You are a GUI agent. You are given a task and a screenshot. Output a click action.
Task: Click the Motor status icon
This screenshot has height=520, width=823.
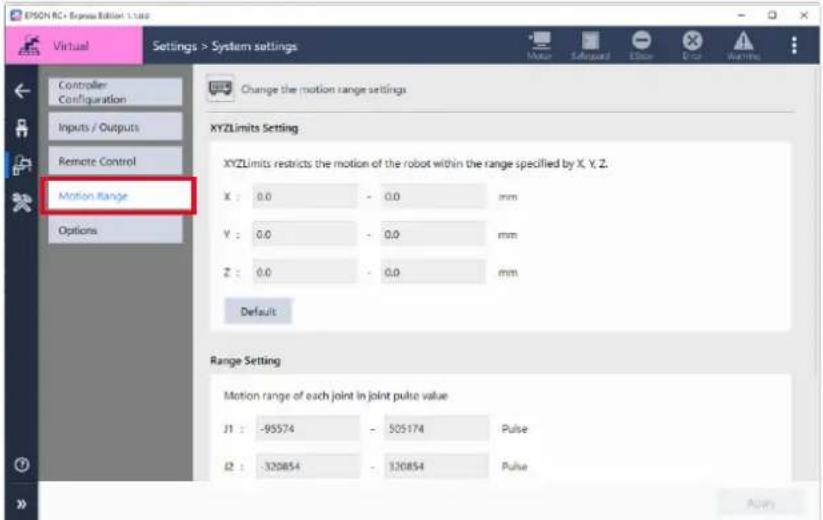[540, 46]
